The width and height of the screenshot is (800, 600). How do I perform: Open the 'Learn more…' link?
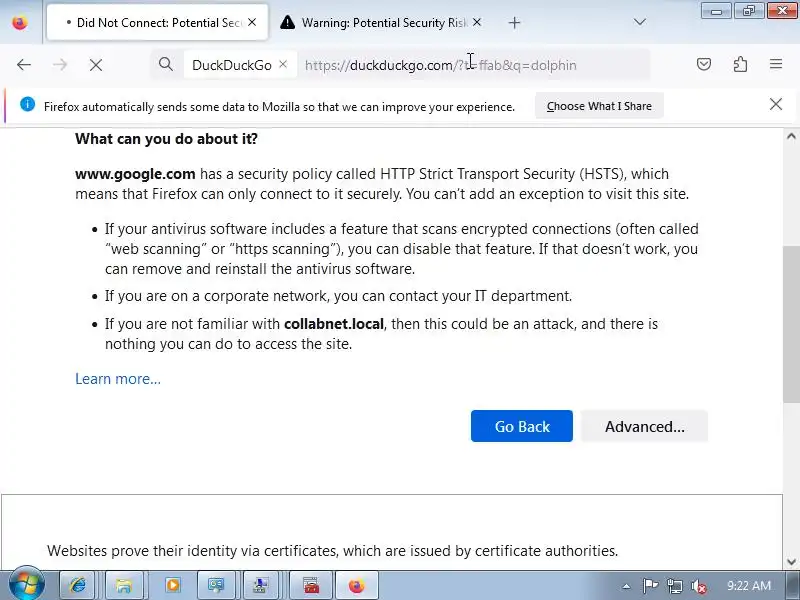118,379
